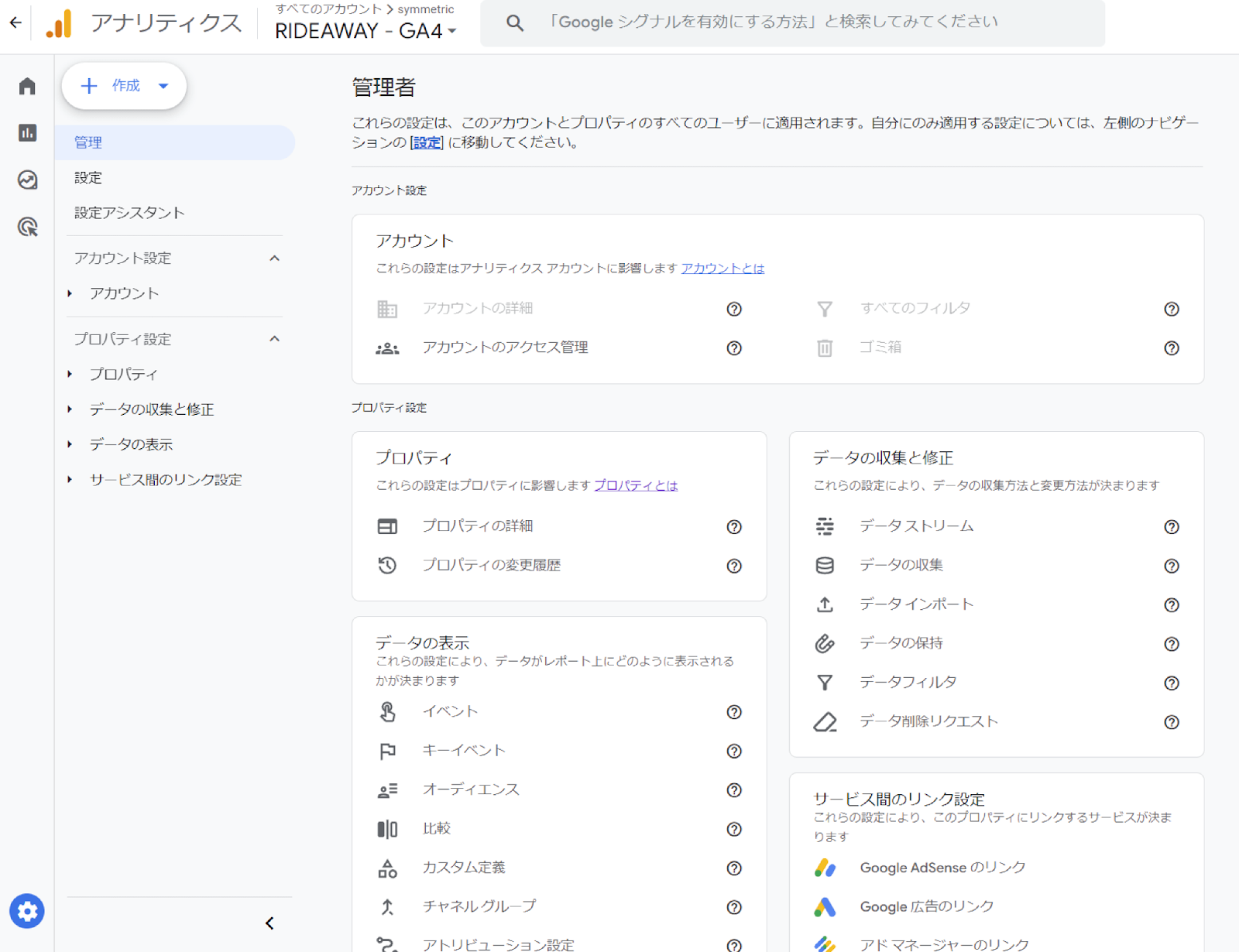Image resolution: width=1239 pixels, height=952 pixels.
Task: Open カスタム定義 setting
Action: coord(464,868)
